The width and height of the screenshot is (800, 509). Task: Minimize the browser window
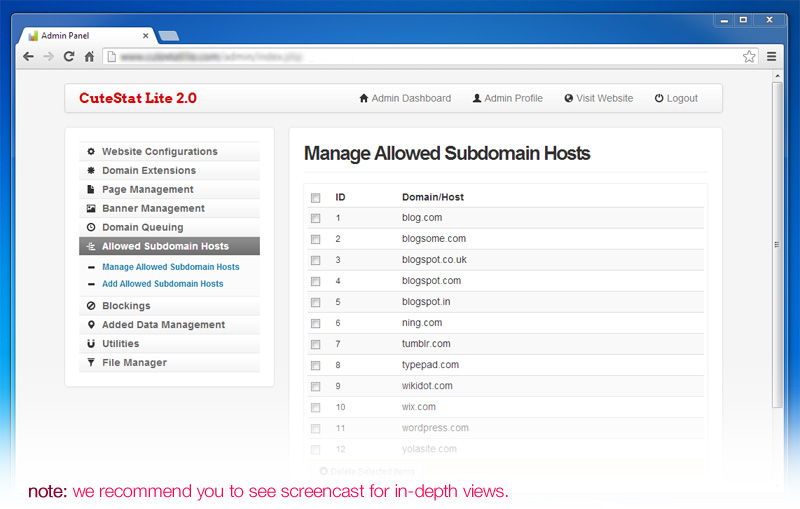pyautogui.click(x=724, y=20)
